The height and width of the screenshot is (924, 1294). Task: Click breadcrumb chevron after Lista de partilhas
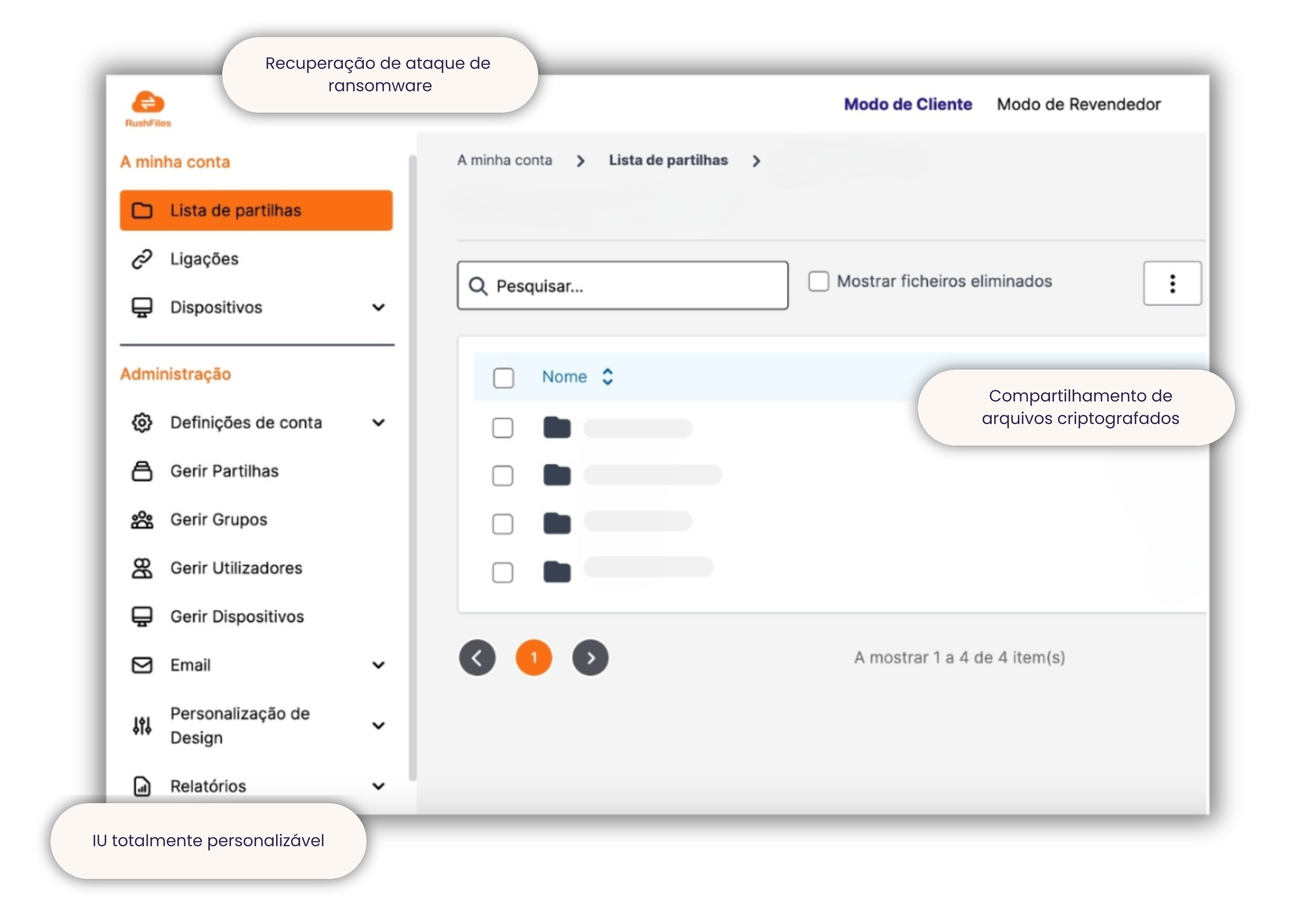click(x=756, y=161)
